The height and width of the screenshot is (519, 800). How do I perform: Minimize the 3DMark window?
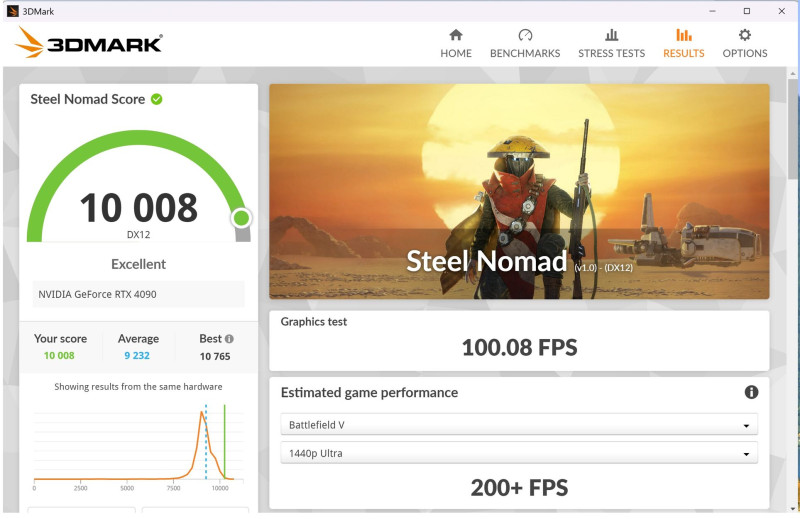coord(712,11)
